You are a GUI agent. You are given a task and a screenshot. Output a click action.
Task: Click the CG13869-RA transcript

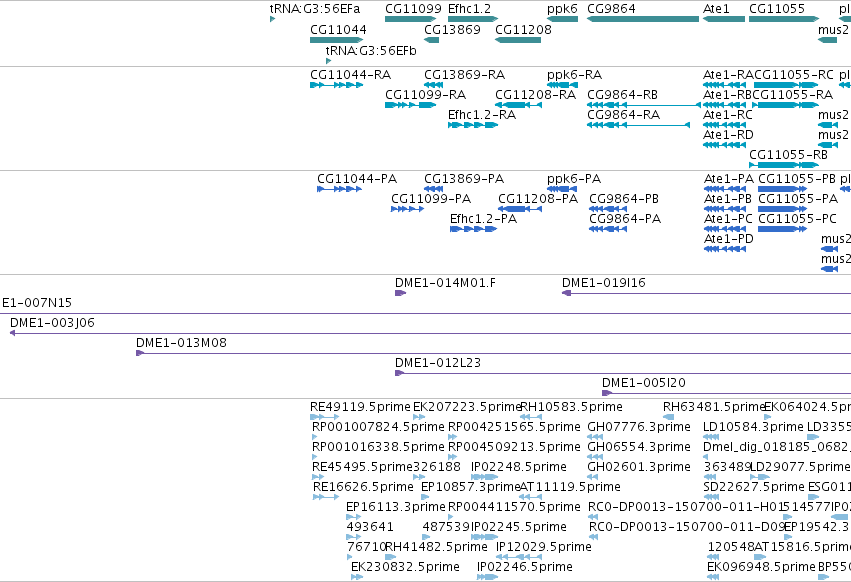tap(433, 85)
